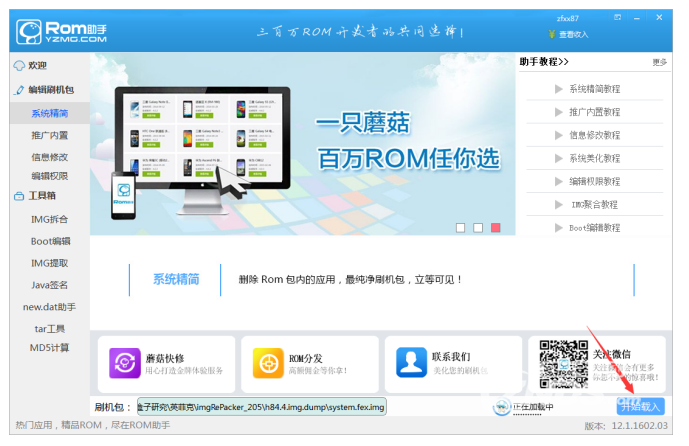Screen dimensions: 689x446
Task: Open the 系统精简教程 tutorial
Action: (x=595, y=89)
